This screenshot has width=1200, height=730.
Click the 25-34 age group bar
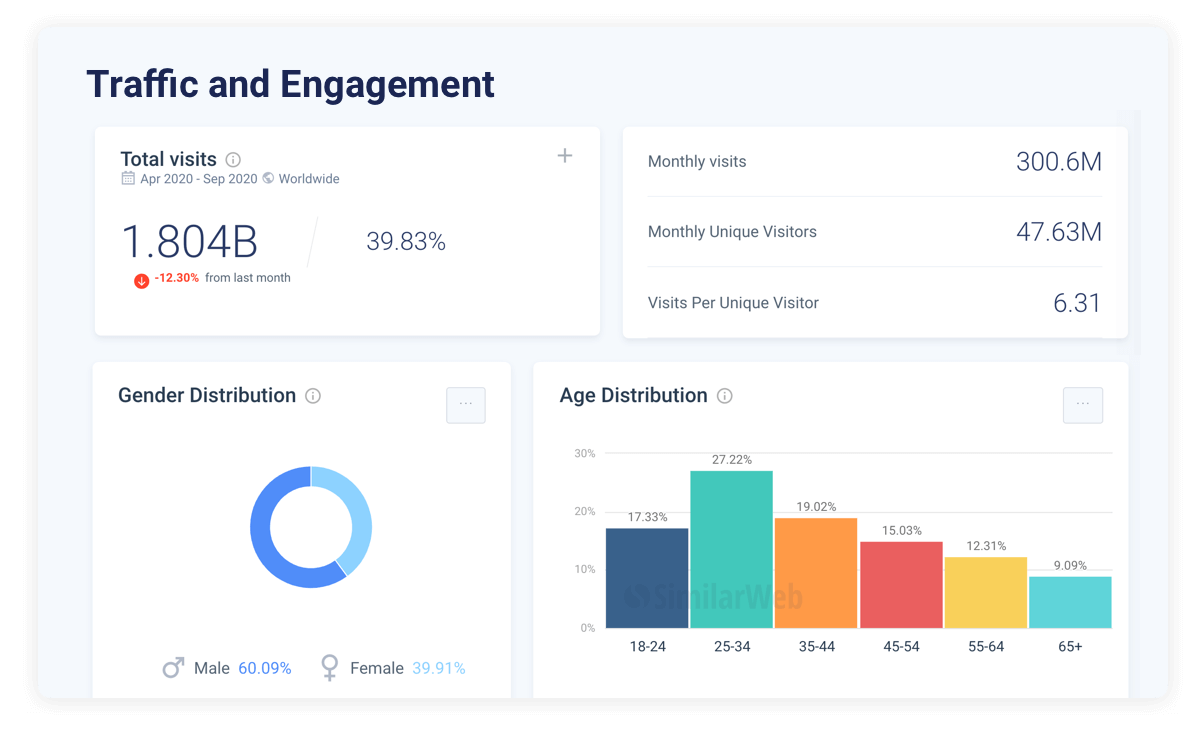tap(731, 550)
